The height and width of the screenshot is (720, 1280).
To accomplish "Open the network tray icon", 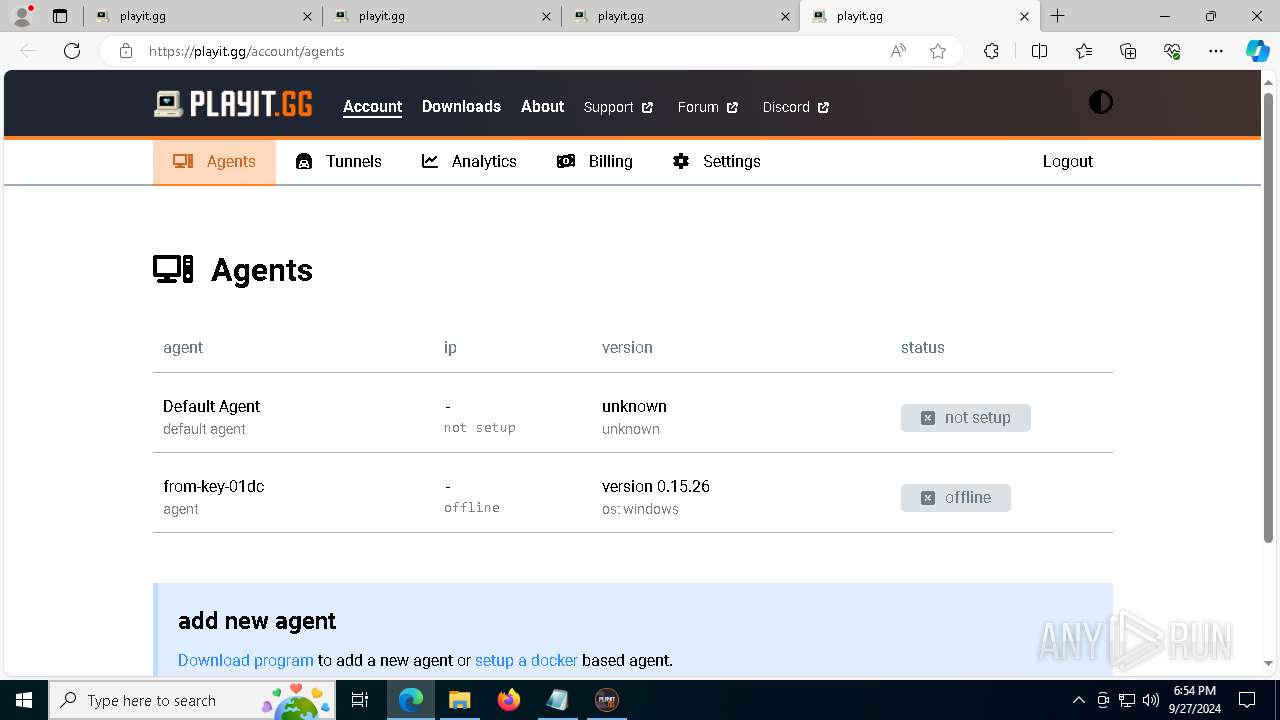I will tap(1127, 700).
